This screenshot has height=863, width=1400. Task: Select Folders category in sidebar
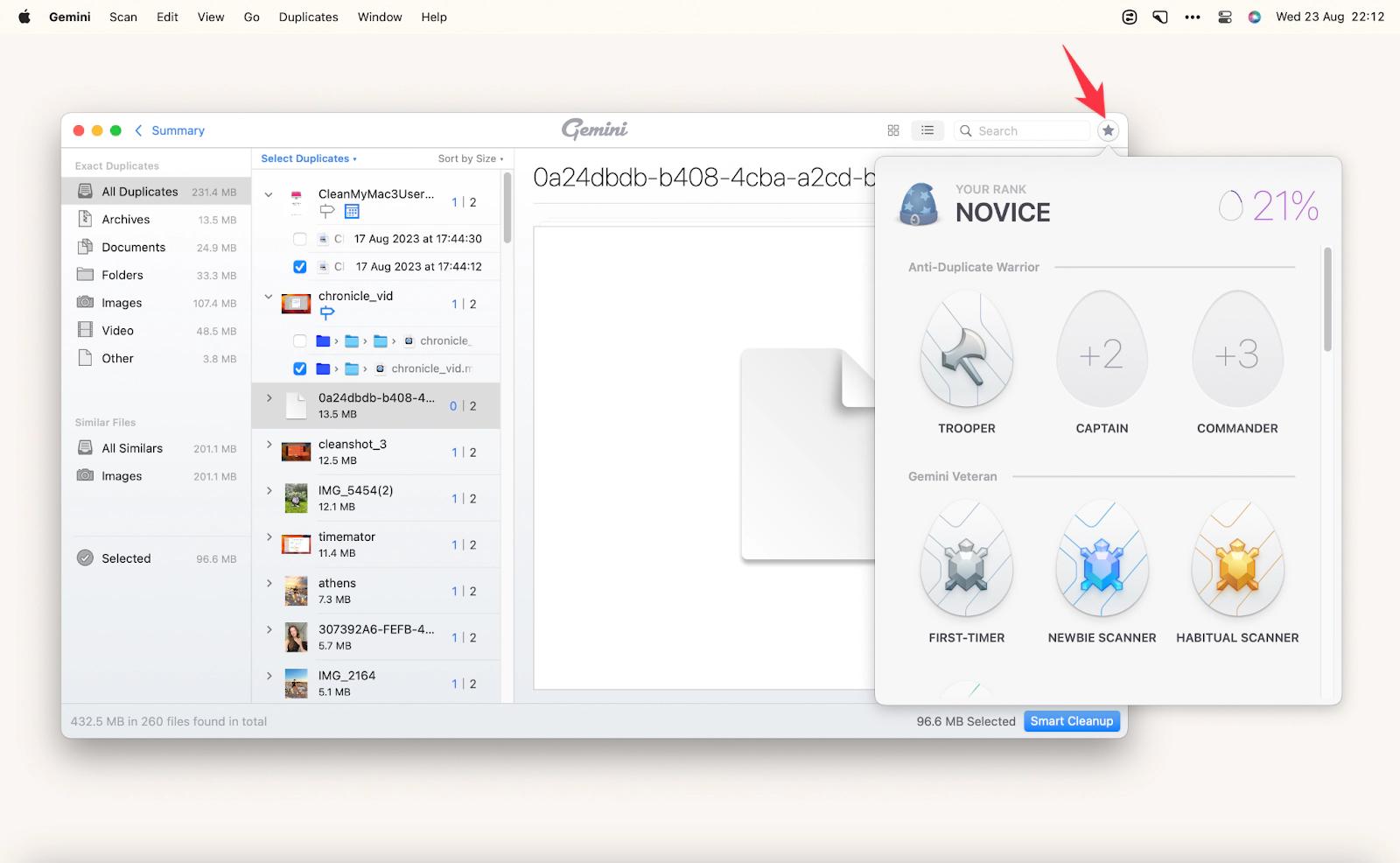point(156,275)
